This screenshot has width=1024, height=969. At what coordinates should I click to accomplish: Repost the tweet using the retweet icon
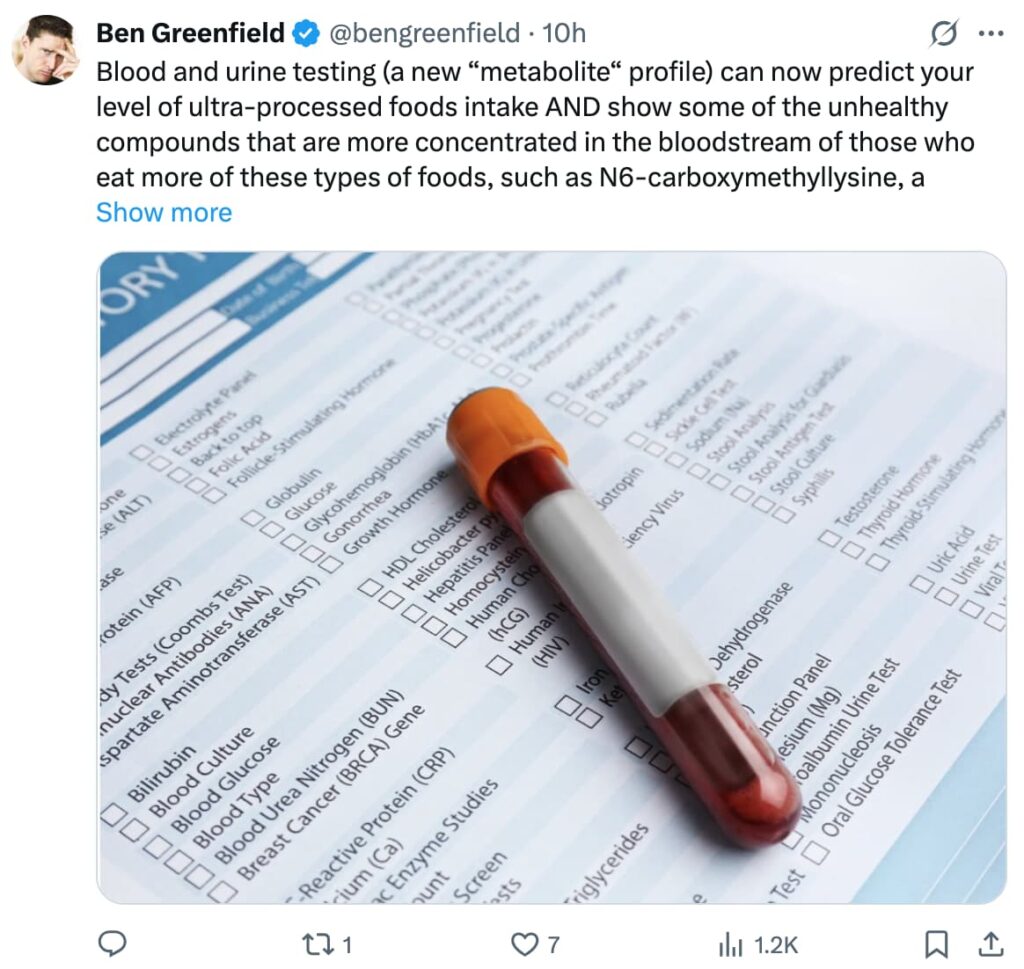point(314,943)
